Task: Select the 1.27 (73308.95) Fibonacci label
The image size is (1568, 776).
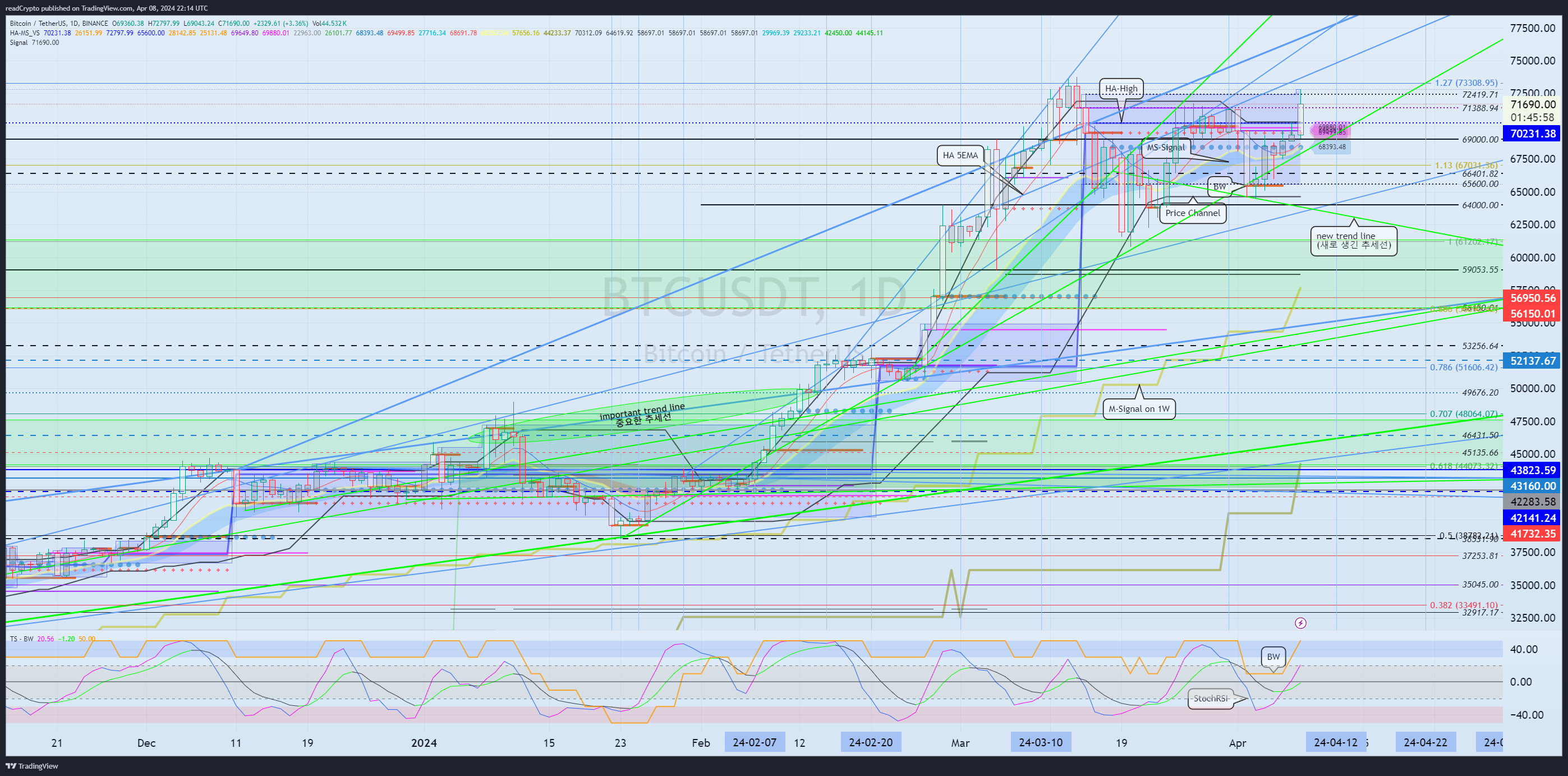Action: coord(1466,83)
